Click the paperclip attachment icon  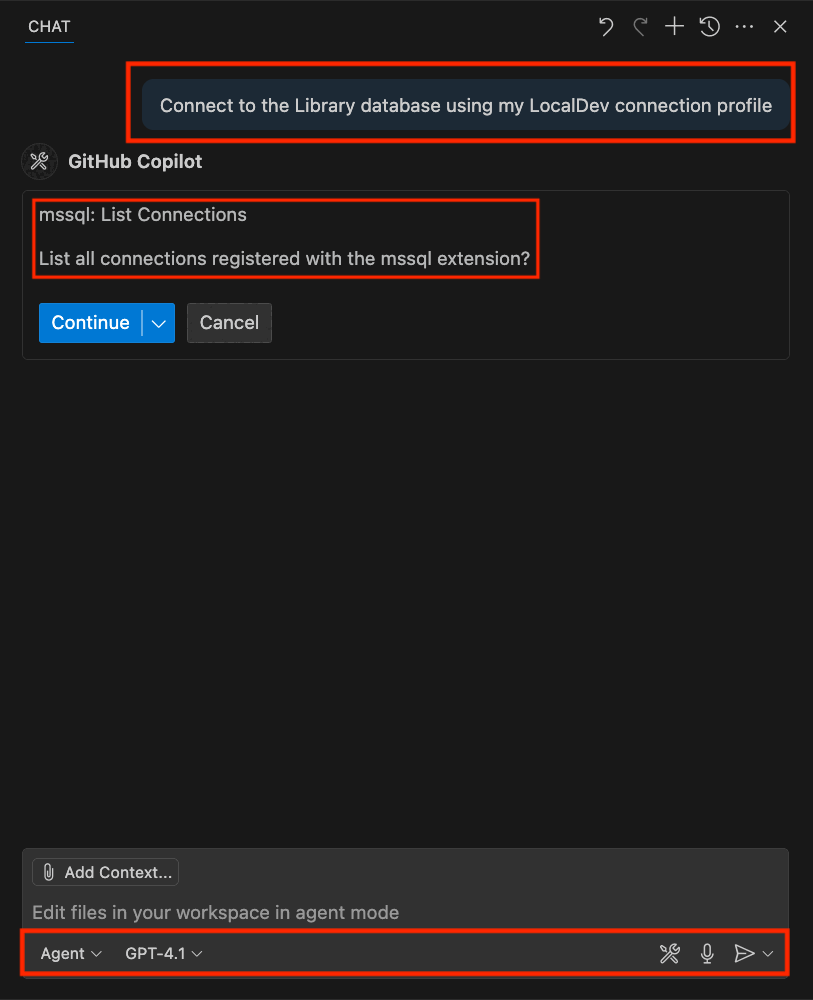(49, 871)
